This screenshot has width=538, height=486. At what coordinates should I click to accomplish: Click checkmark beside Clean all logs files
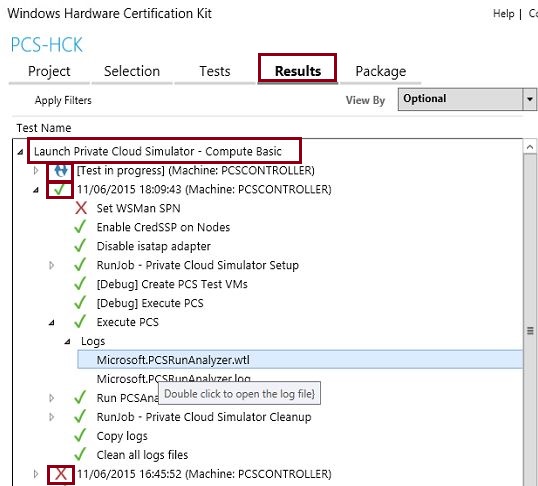click(80, 454)
